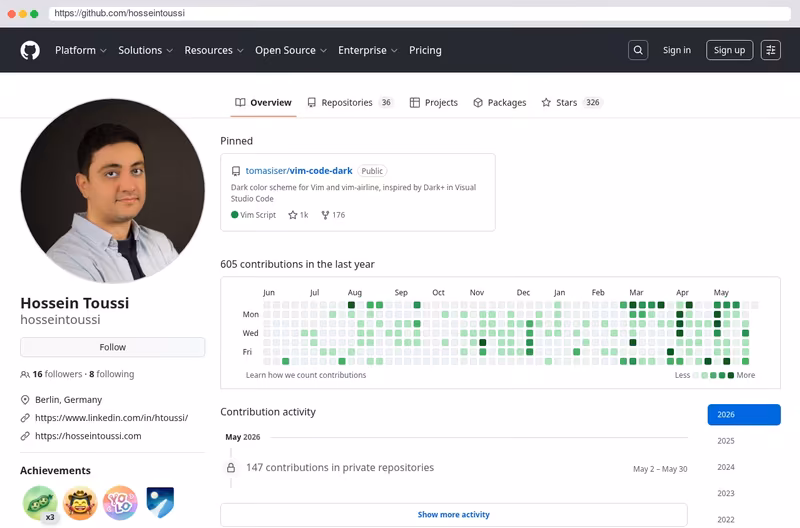Click Show more activity
The height and width of the screenshot is (528, 800).
(x=454, y=515)
